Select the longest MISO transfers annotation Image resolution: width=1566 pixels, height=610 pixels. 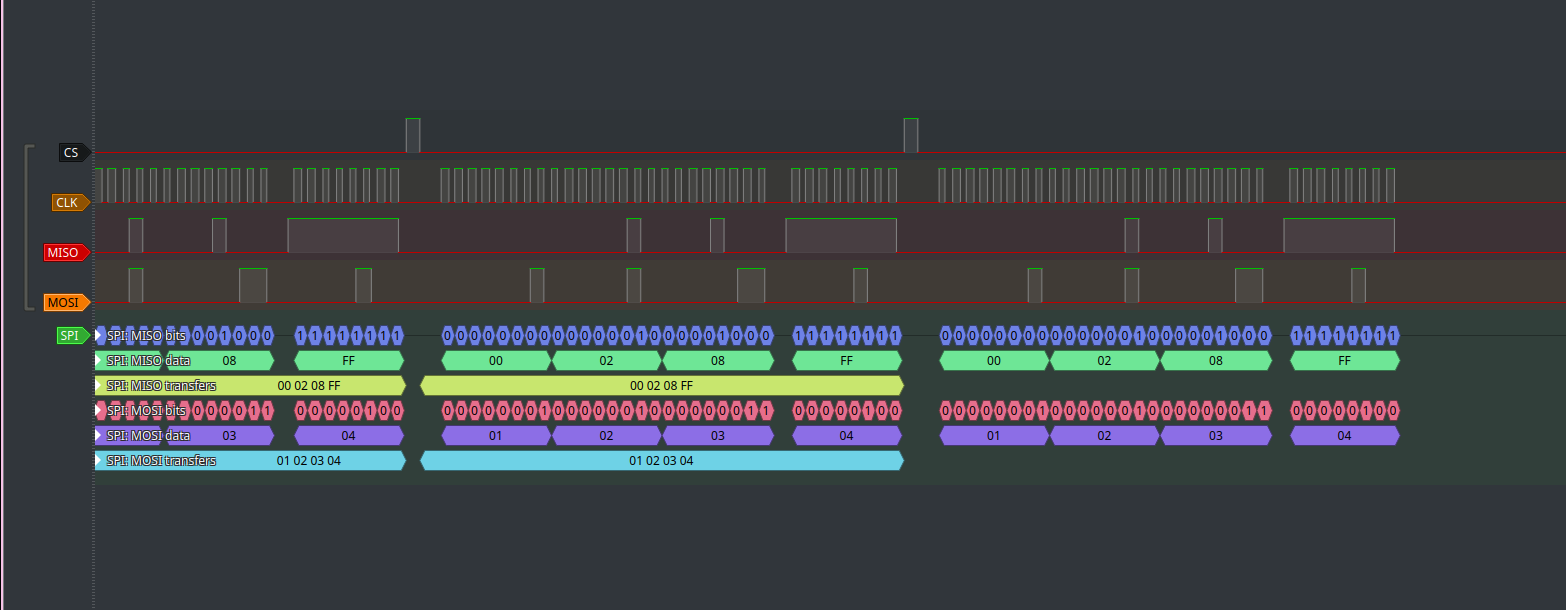point(661,385)
